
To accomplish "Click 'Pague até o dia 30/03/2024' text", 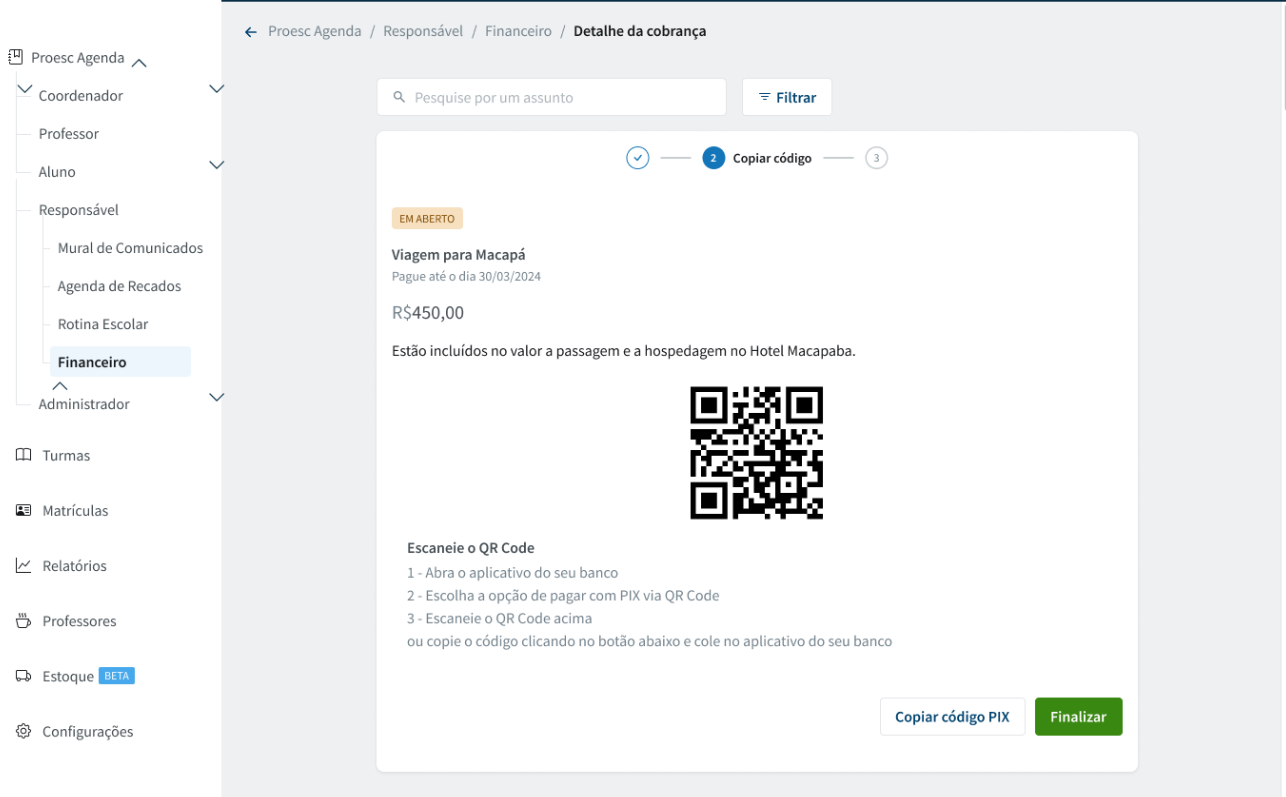I will pyautogui.click(x=466, y=276).
